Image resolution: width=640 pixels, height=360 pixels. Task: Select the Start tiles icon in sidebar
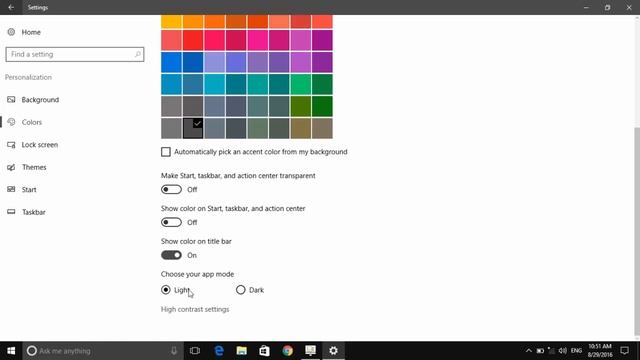pos(11,189)
